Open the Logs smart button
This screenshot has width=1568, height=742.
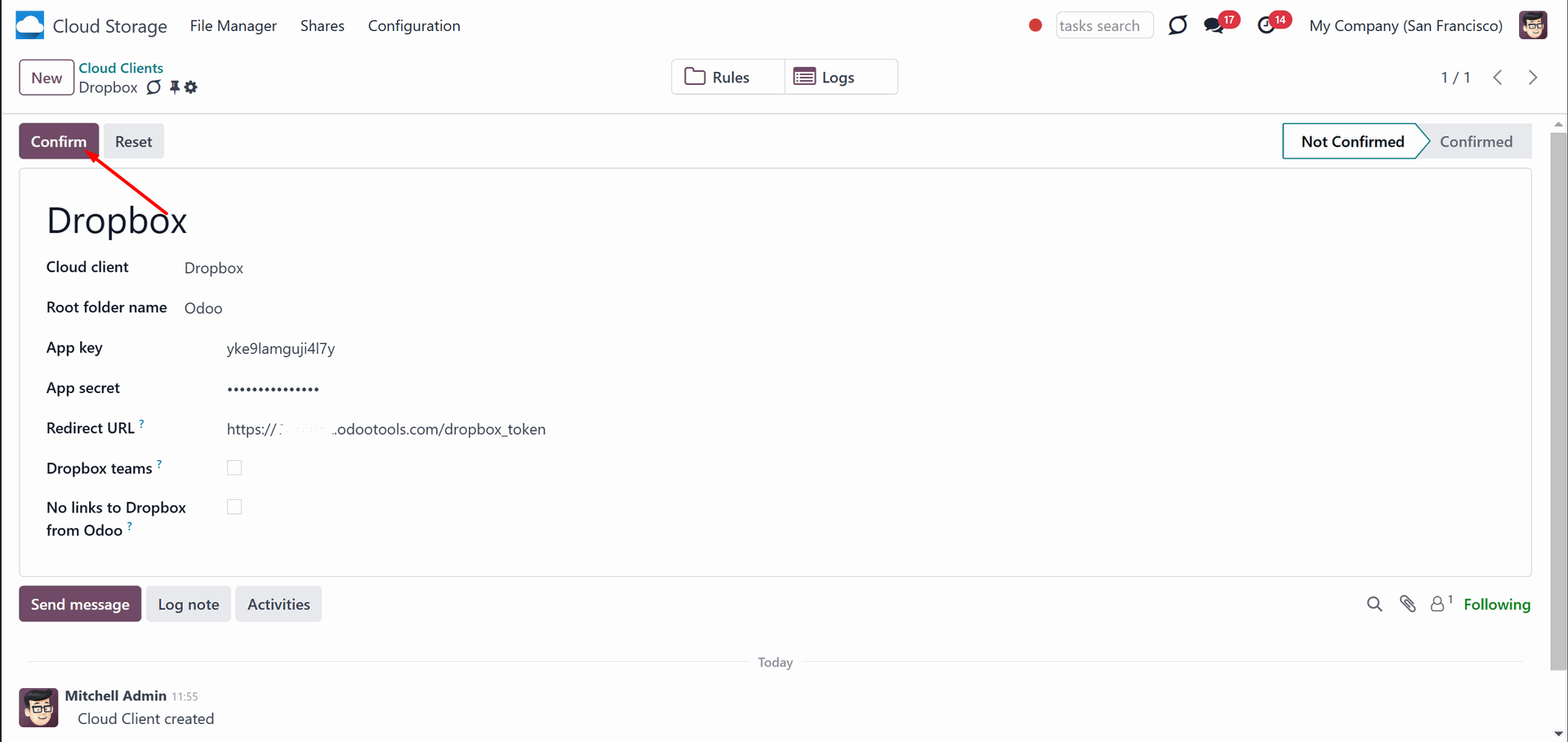click(x=841, y=77)
